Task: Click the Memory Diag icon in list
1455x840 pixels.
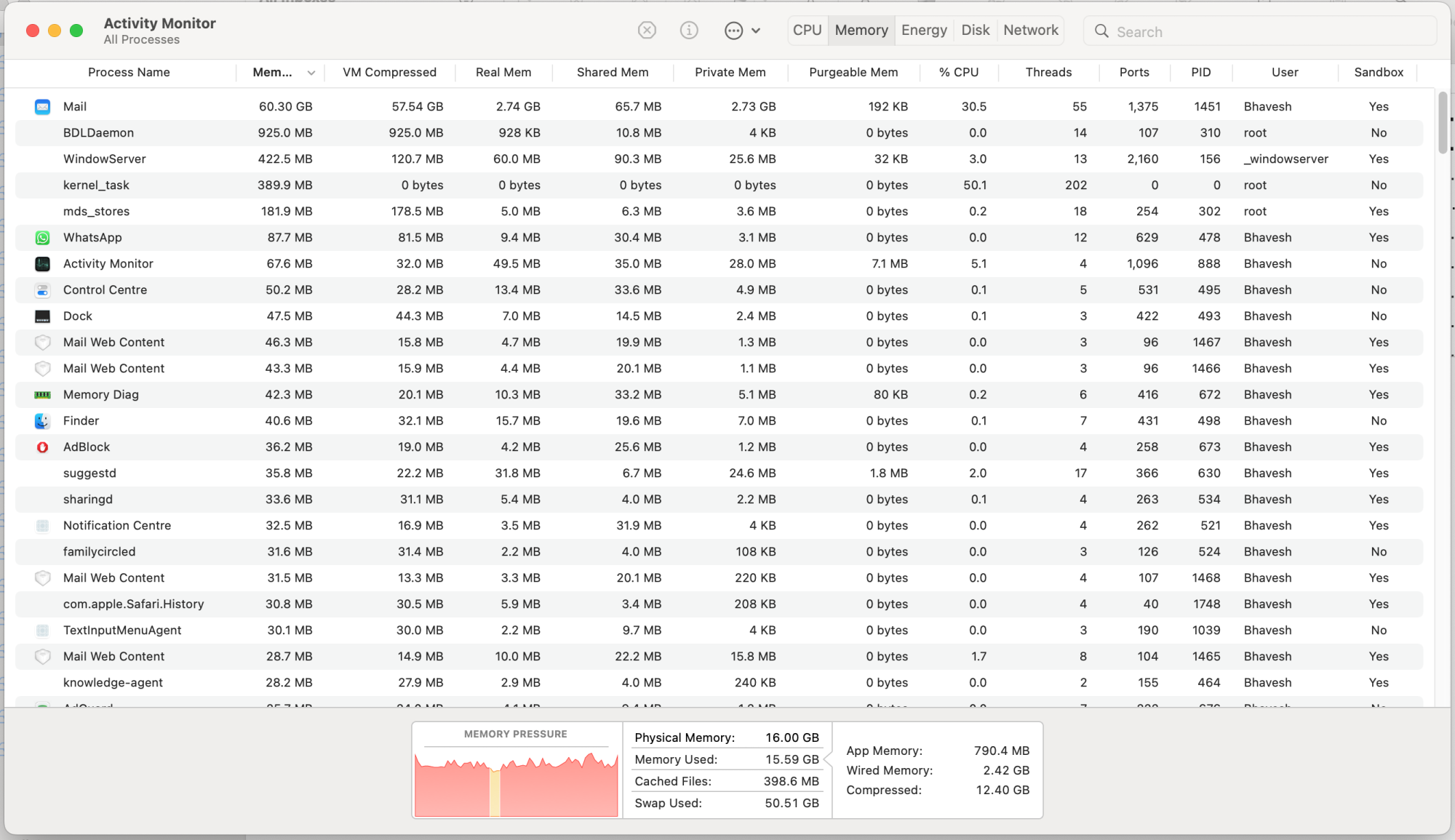Action: pos(43,395)
